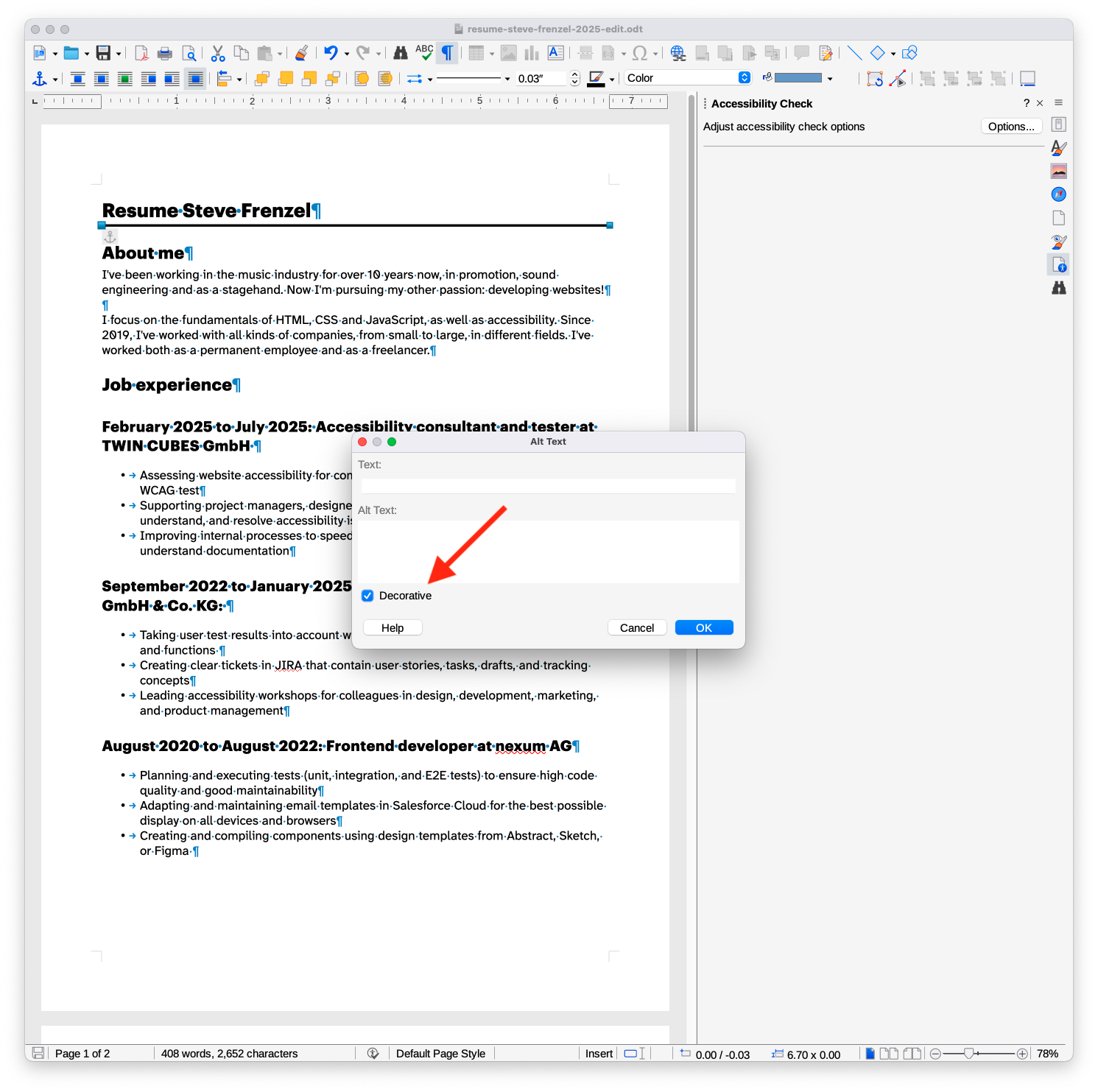Click the Rotate object icon
Image resolution: width=1098 pixels, height=1092 pixels.
point(874,79)
